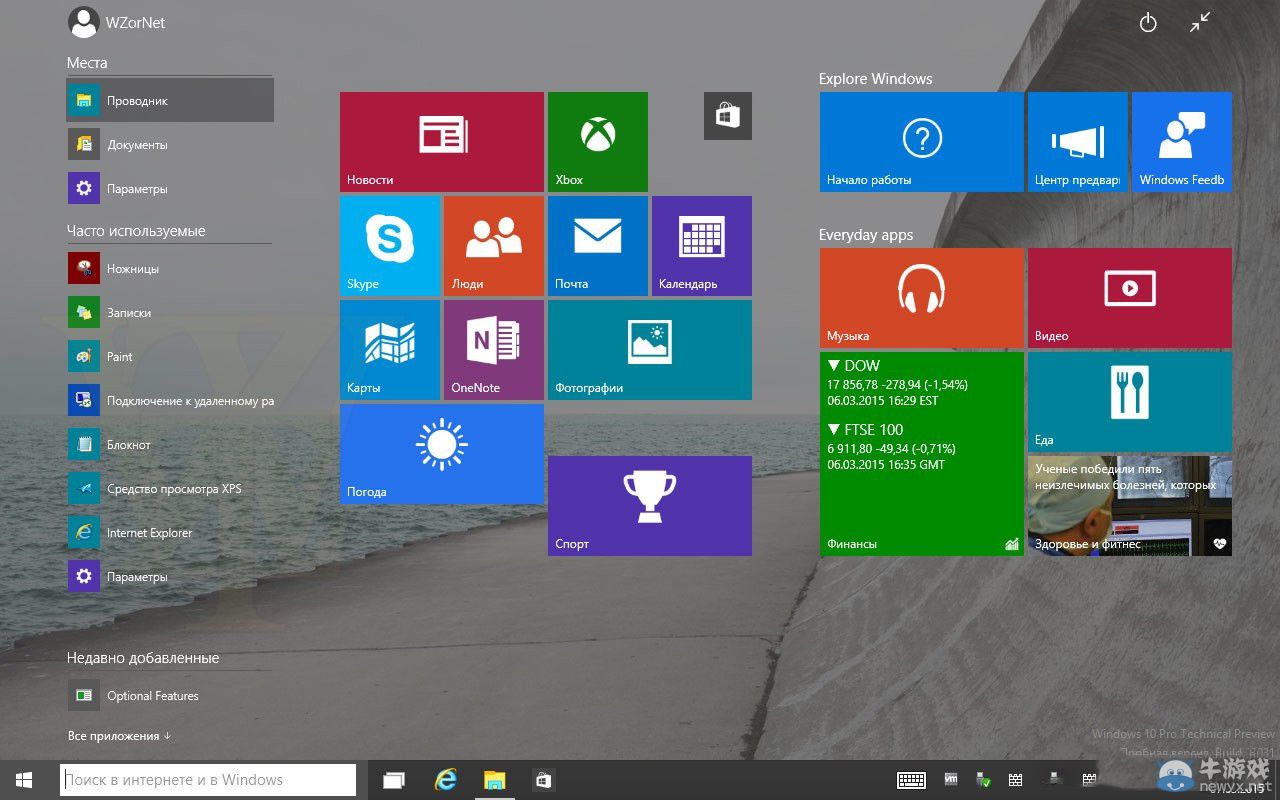The image size is (1280, 800).
Task: Focus the Поиск в интернете и в Windows box
Action: [x=208, y=780]
